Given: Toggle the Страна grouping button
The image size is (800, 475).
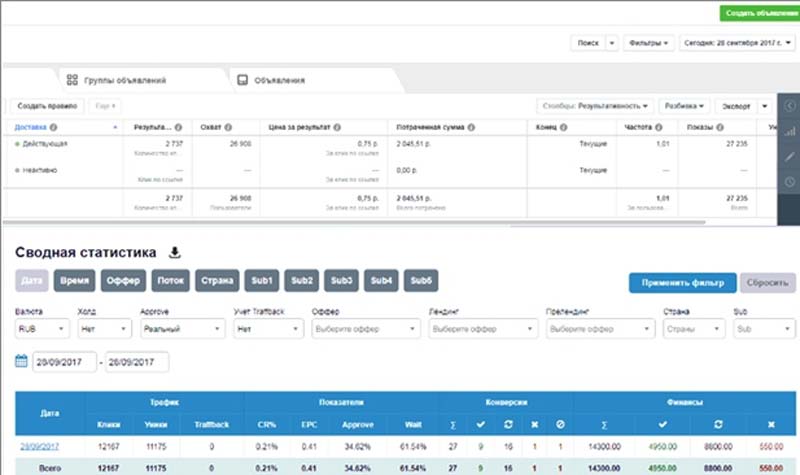Looking at the screenshot, I should (x=217, y=281).
